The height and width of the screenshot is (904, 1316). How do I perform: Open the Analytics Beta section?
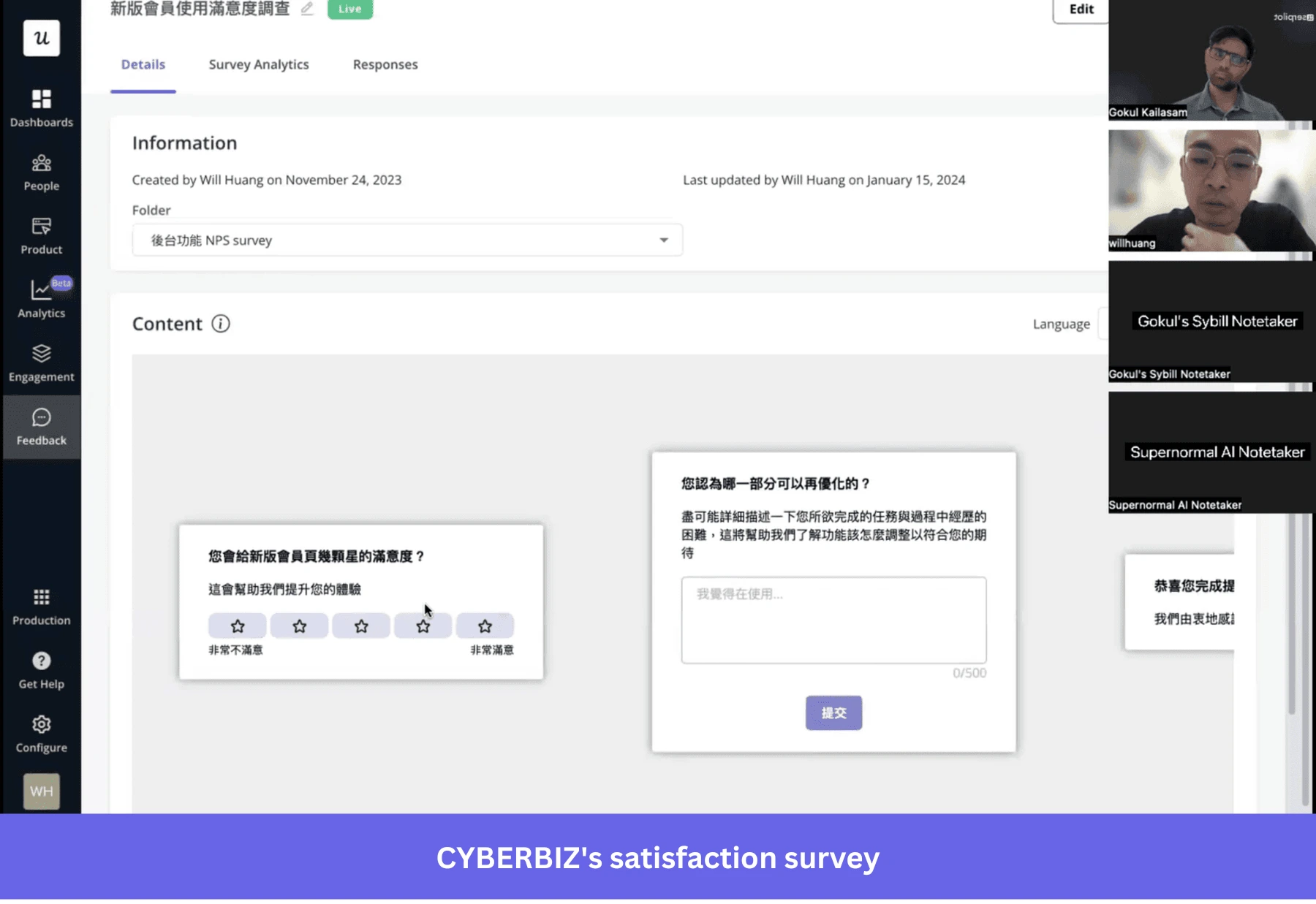click(x=42, y=297)
